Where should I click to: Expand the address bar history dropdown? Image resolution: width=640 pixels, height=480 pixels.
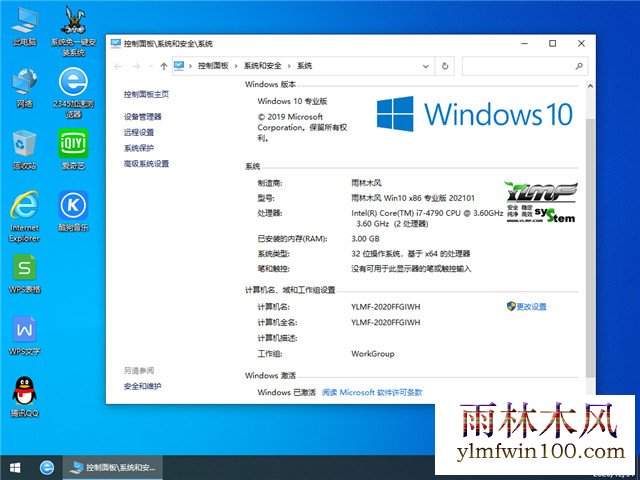click(425, 66)
